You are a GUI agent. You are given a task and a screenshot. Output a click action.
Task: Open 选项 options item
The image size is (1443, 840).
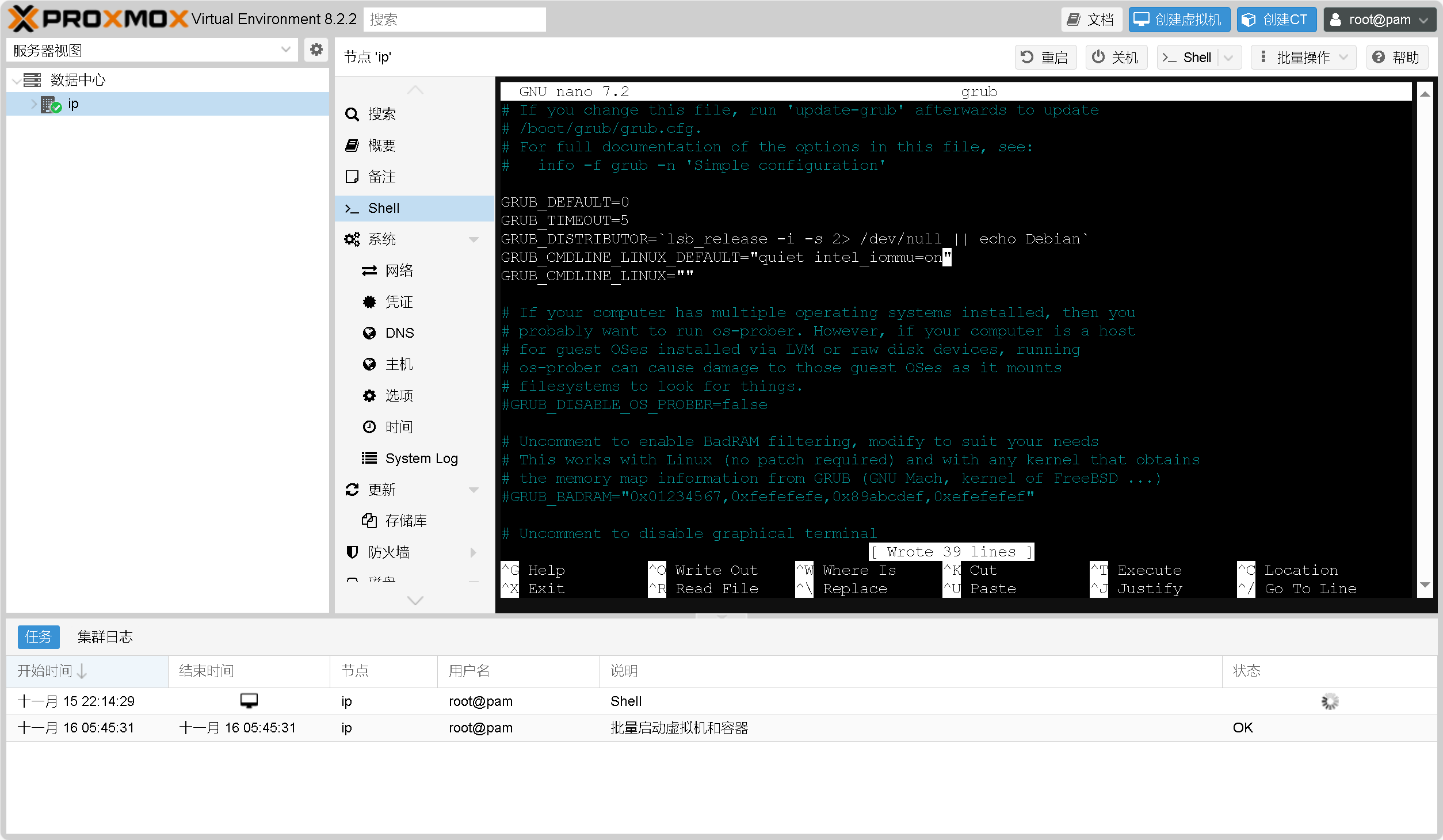[x=414, y=396]
